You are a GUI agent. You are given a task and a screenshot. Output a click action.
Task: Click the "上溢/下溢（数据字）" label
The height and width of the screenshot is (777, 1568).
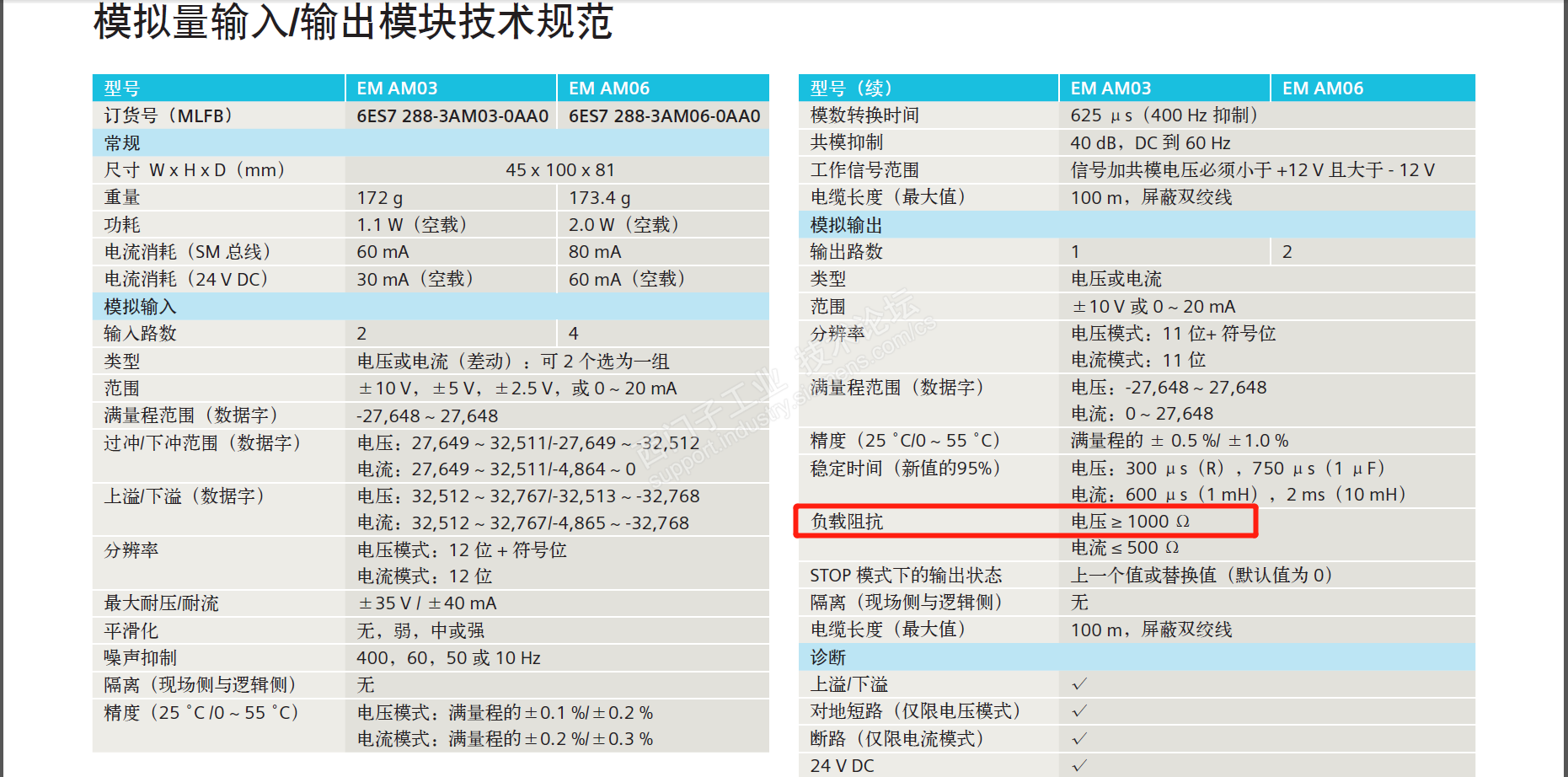[185, 496]
